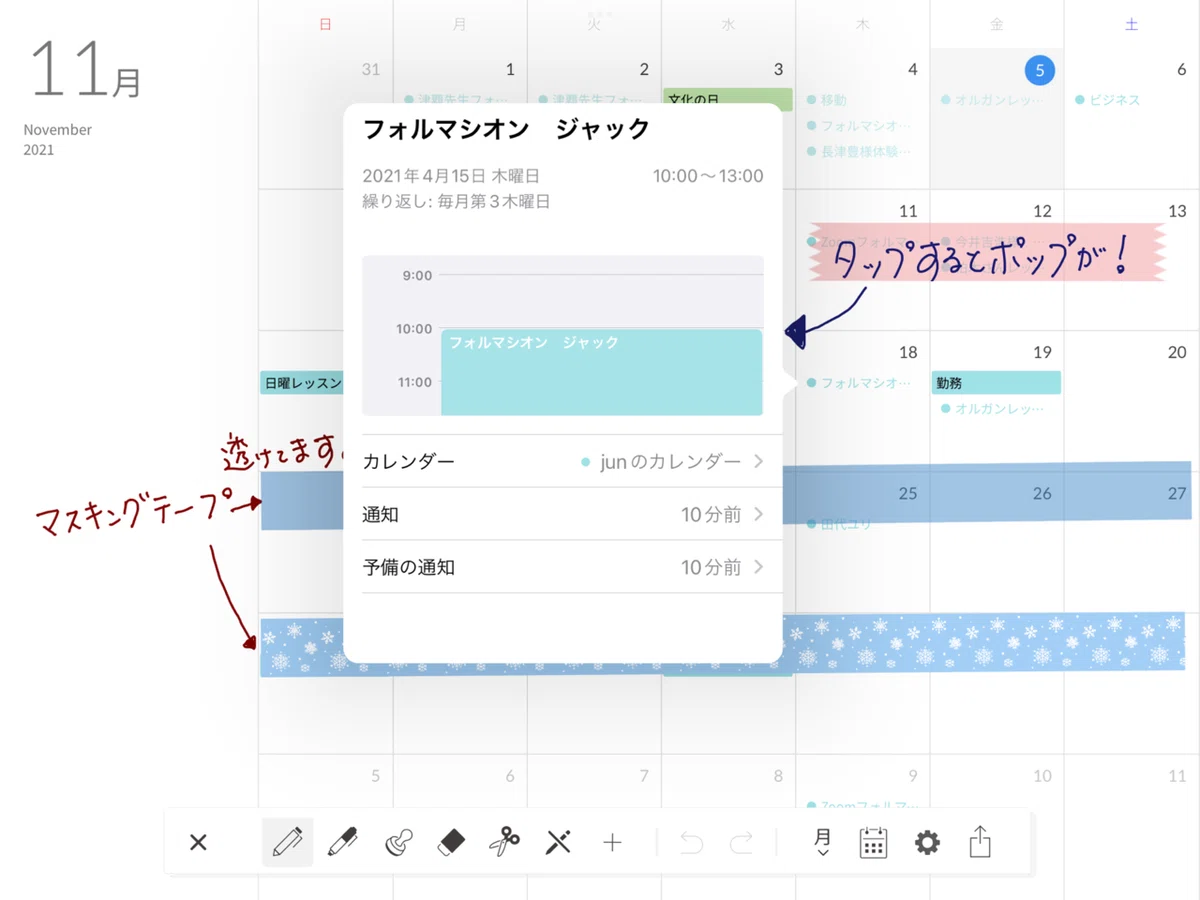The height and width of the screenshot is (900, 1200).
Task: Tap the repeat text 毎月第3木曜日
Action: click(494, 201)
